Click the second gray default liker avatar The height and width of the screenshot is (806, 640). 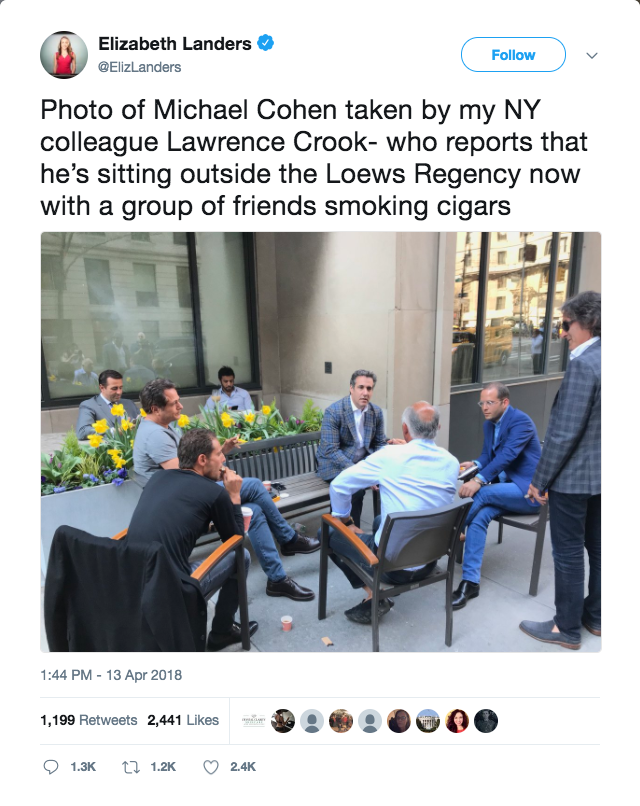point(370,720)
